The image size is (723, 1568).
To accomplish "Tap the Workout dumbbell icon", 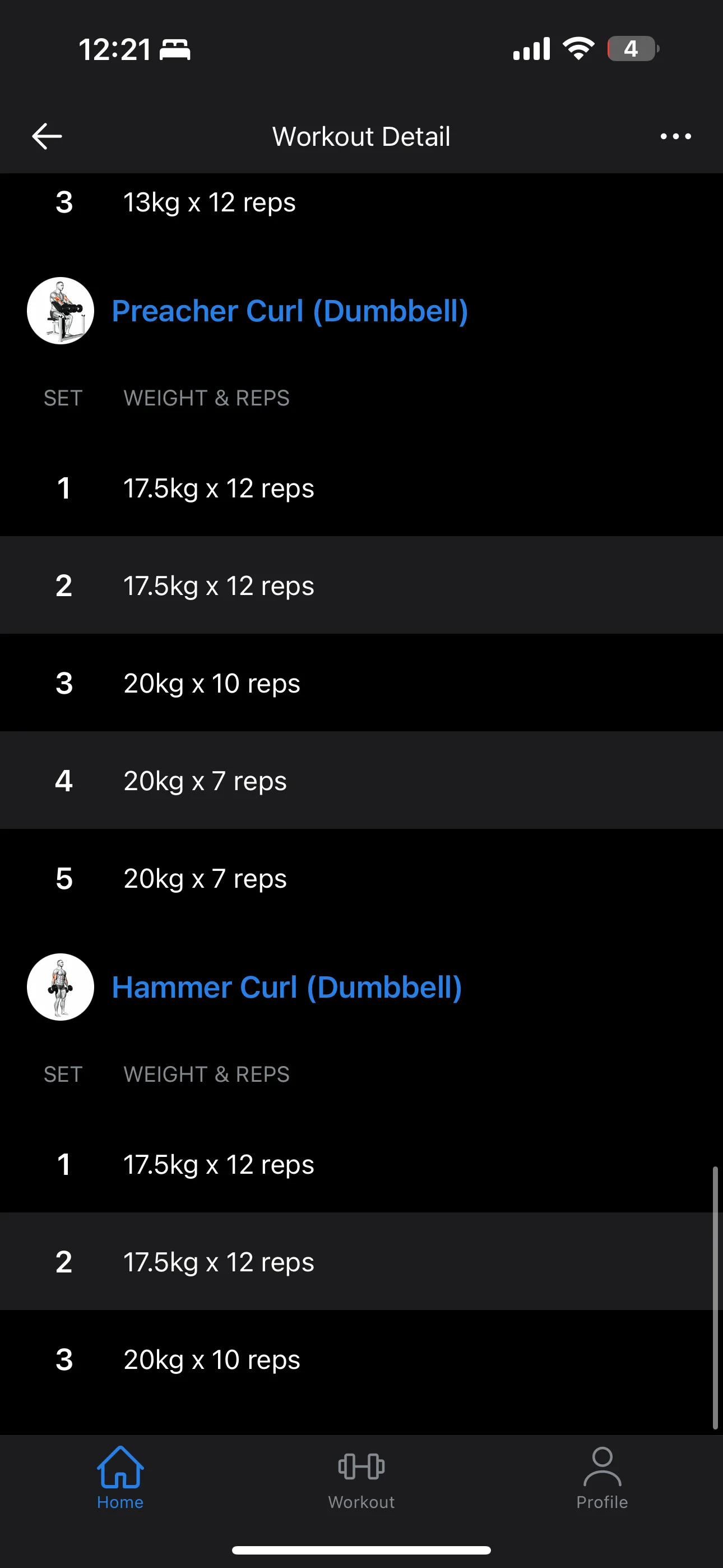I will 361,1466.
